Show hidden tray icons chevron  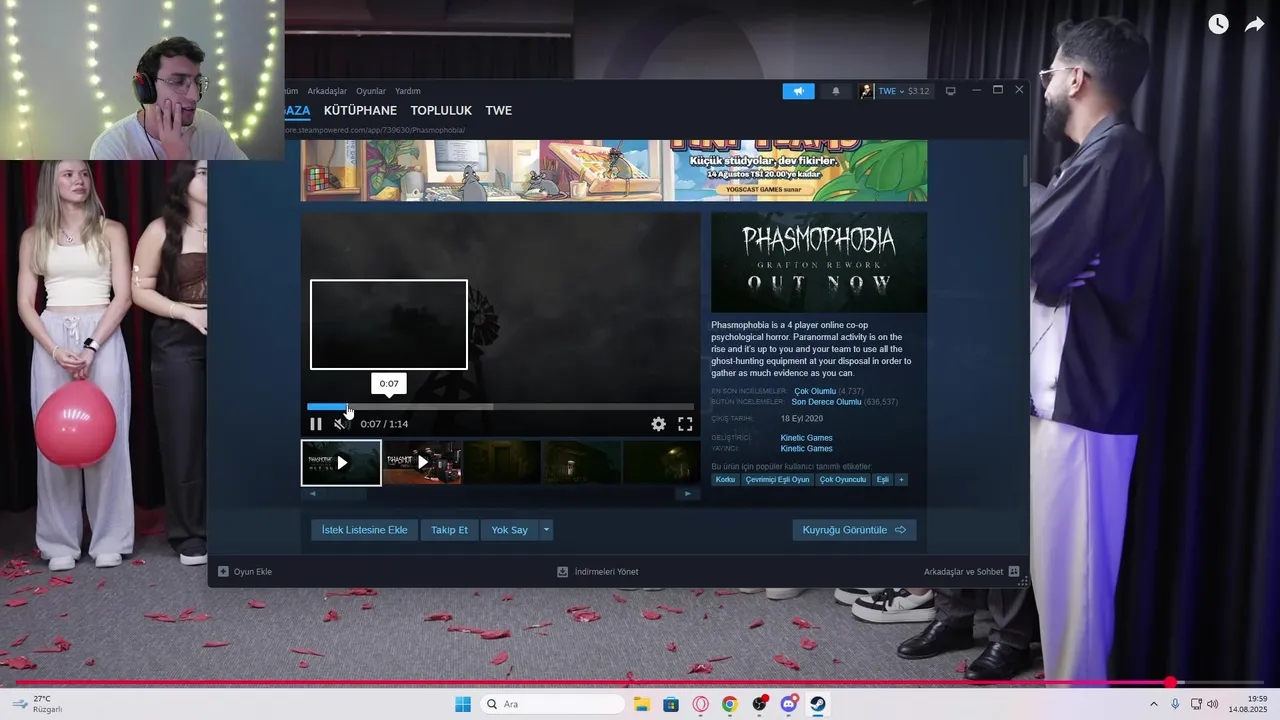1153,704
